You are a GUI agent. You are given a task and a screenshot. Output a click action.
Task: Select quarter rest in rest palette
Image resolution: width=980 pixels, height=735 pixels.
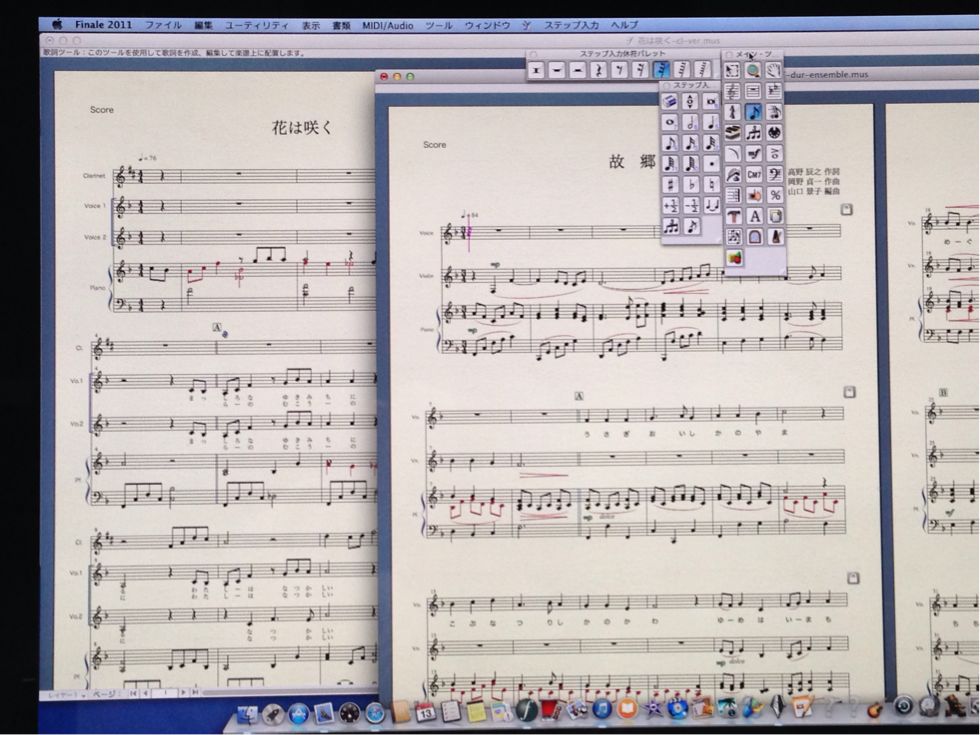598,70
